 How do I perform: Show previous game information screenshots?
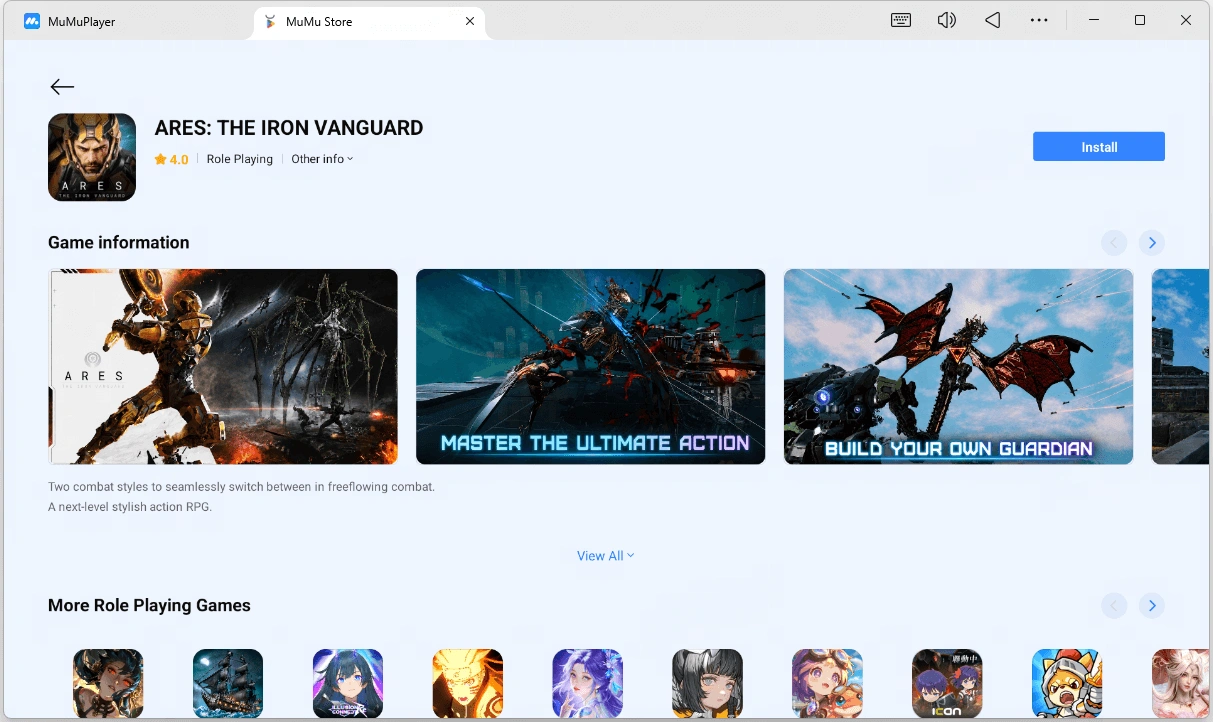1114,243
